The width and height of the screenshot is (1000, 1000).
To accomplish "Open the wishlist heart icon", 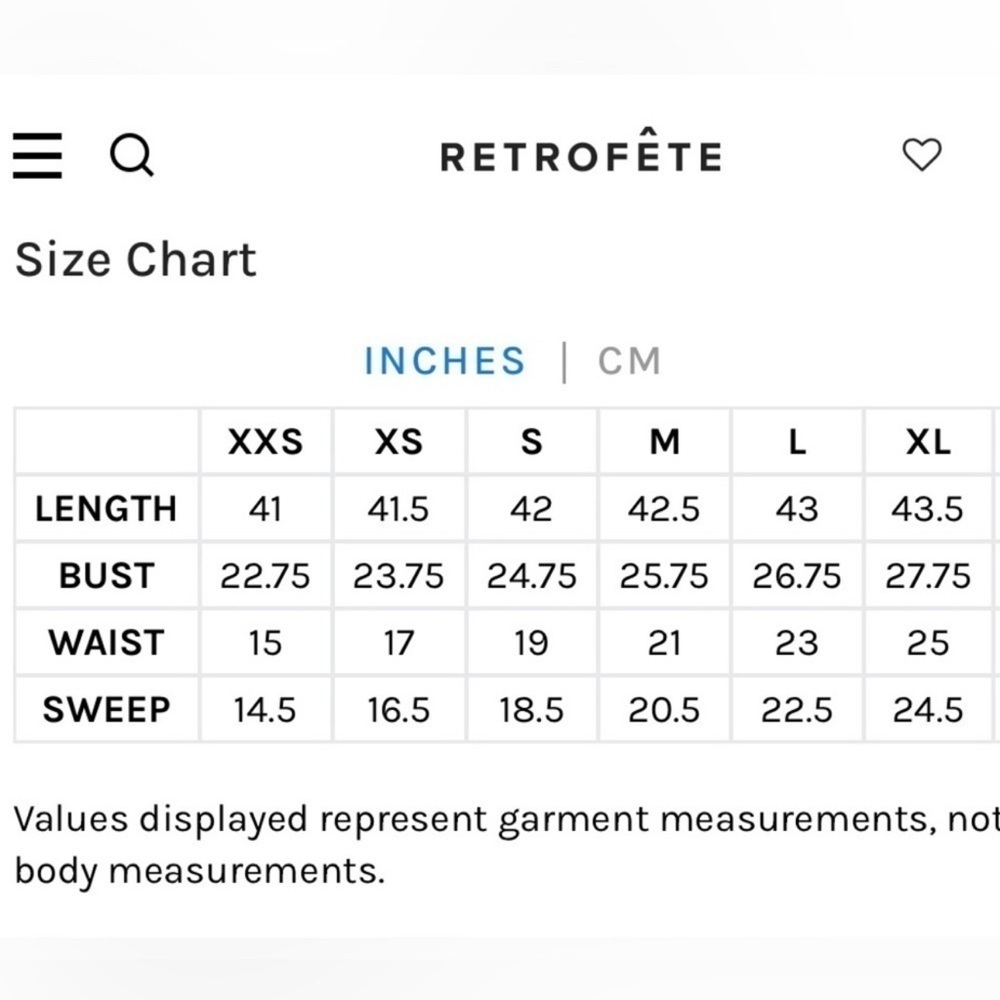I will click(x=921, y=155).
